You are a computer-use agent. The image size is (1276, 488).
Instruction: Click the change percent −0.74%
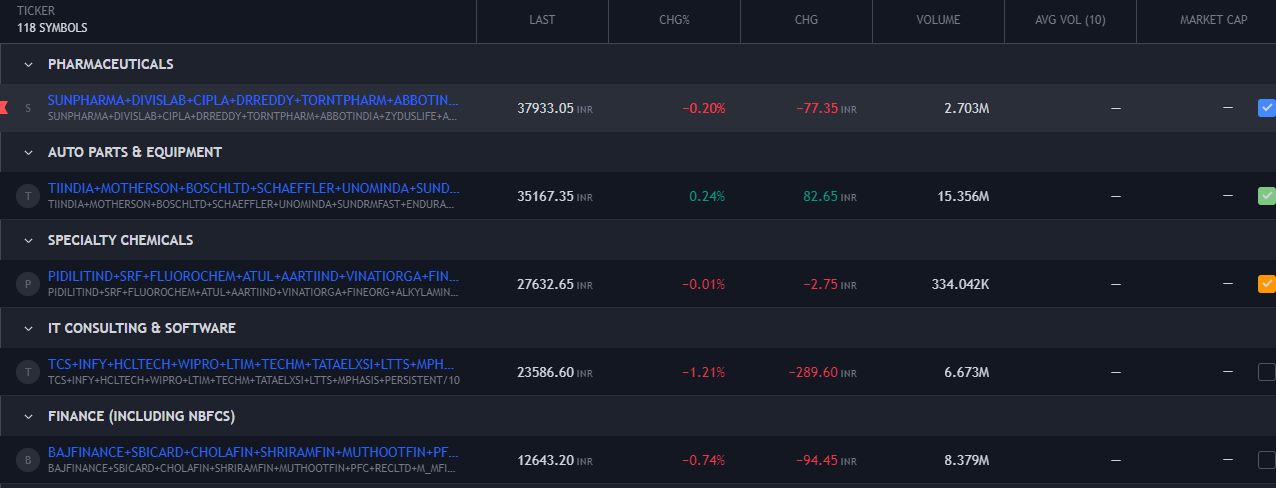click(x=704, y=460)
